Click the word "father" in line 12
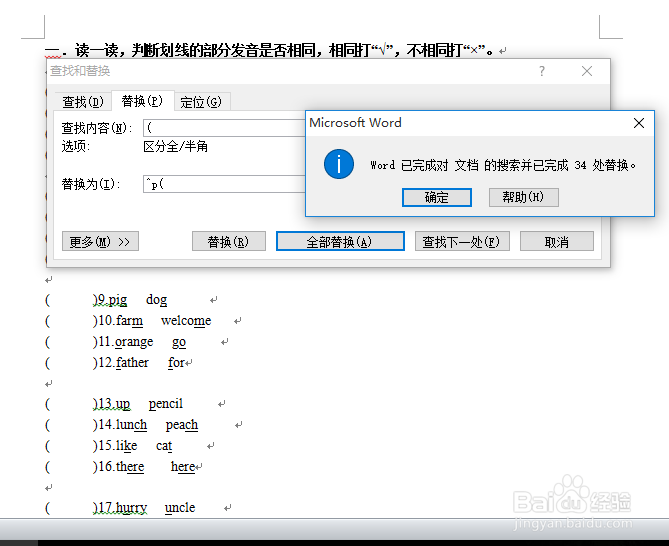The height and width of the screenshot is (546, 669). pyautogui.click(x=132, y=363)
